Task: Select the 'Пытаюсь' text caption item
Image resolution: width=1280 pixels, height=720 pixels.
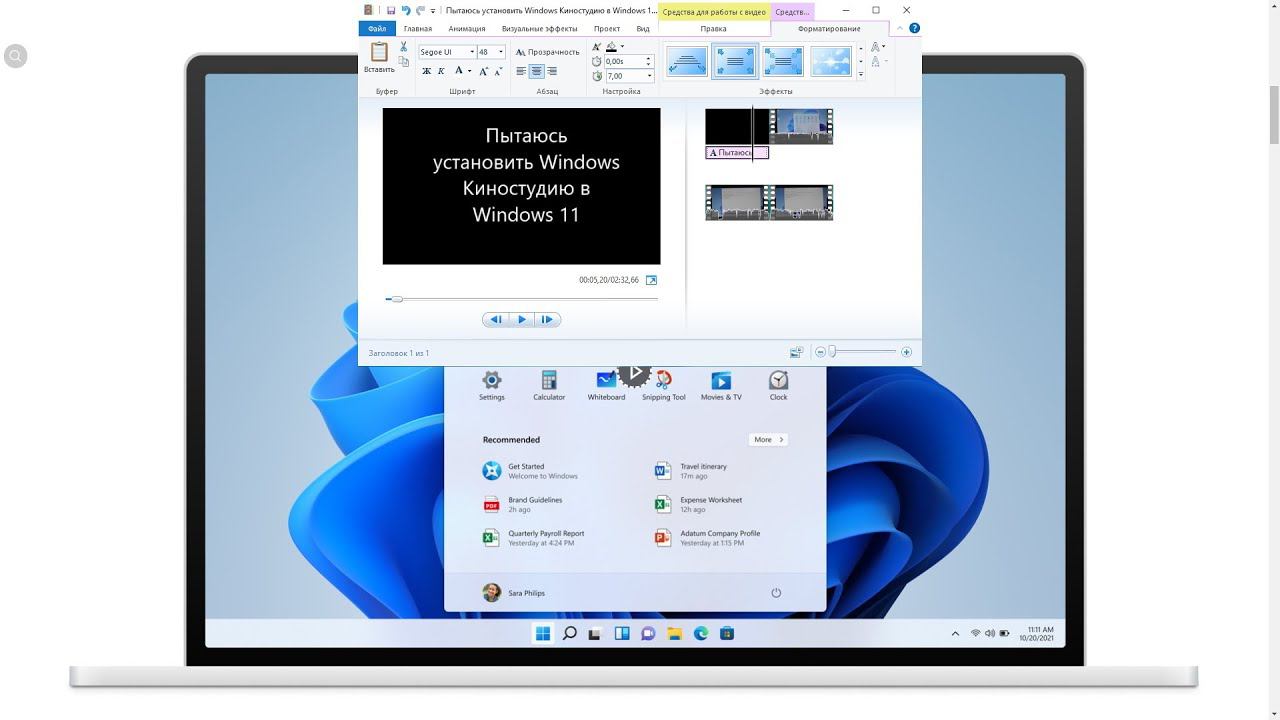Action: coord(737,153)
